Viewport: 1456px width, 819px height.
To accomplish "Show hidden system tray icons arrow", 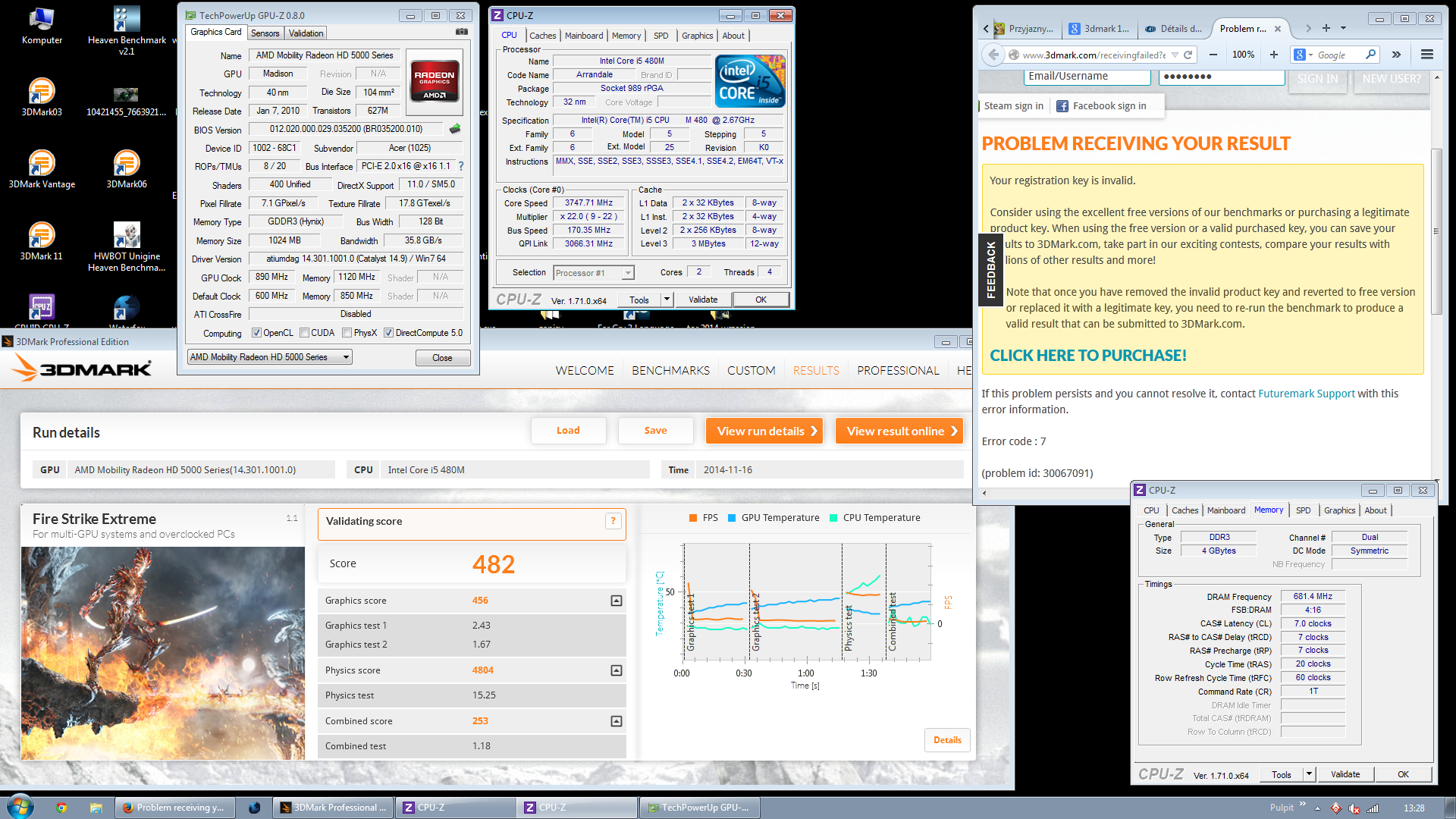I will click(1317, 808).
